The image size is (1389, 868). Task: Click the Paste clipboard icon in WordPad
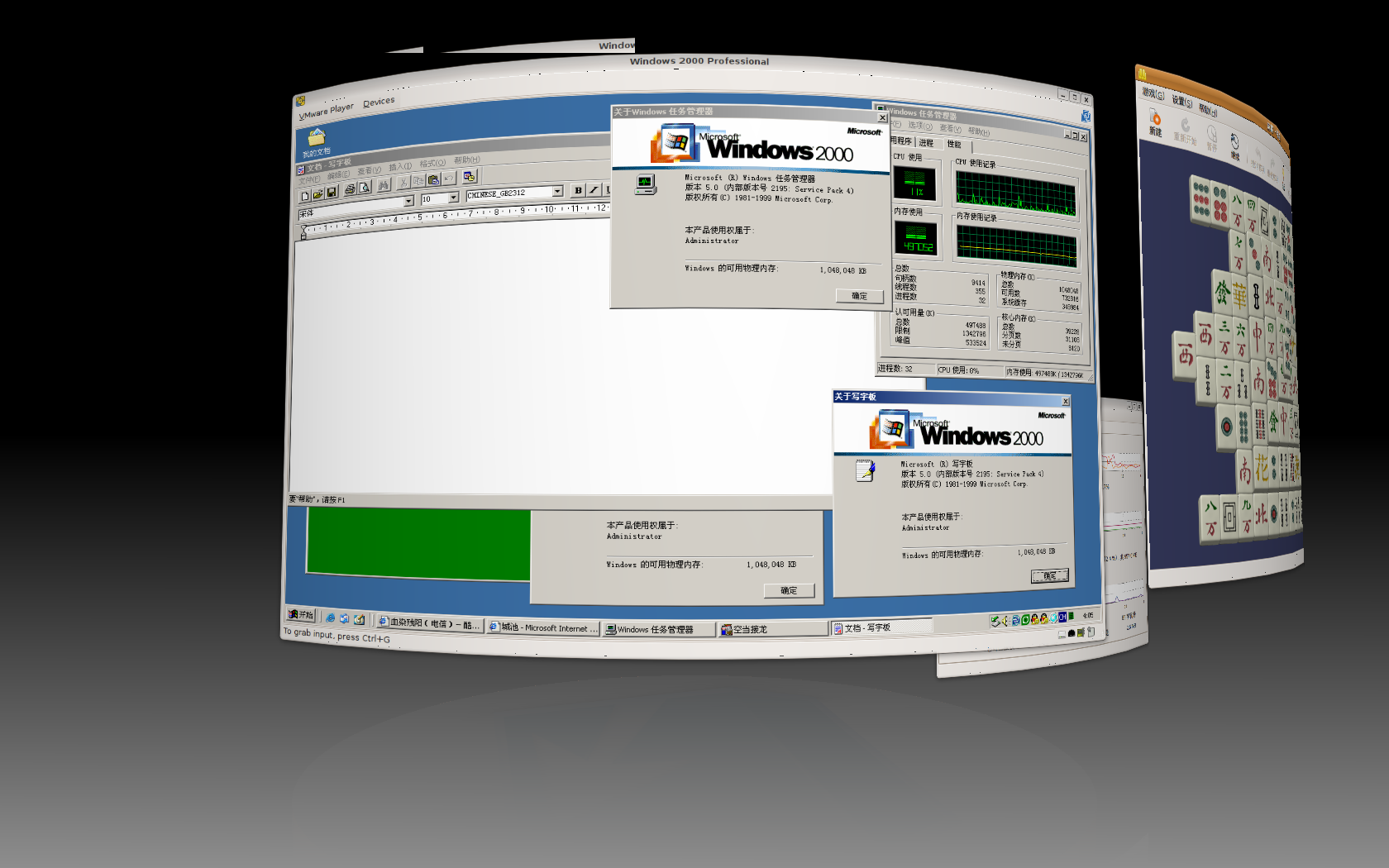click(432, 179)
